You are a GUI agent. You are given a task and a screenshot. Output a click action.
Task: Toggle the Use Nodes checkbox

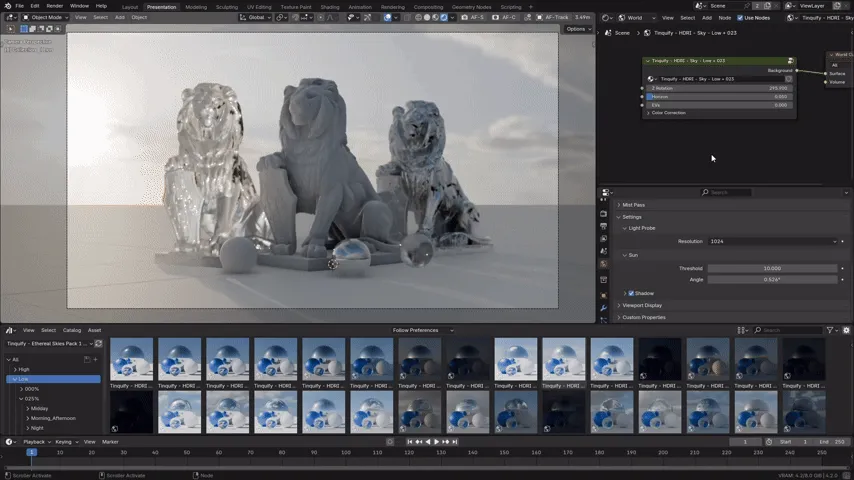point(740,18)
